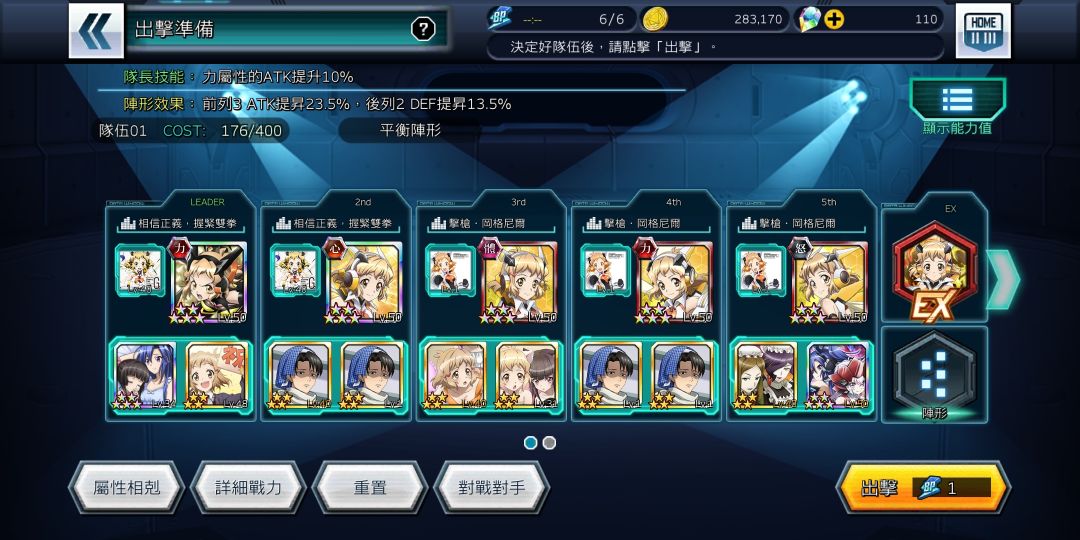
Task: Open the HOME button
Action: click(x=983, y=31)
